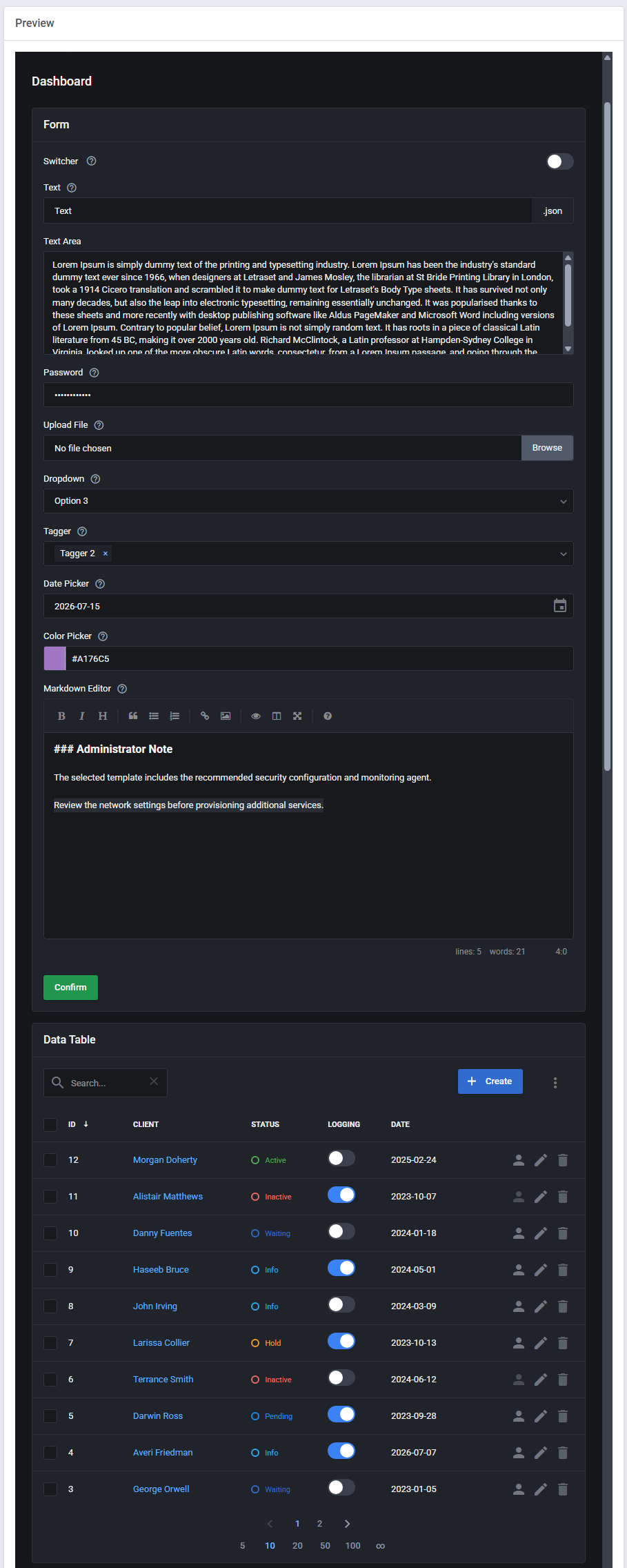
Task: Remove the Tagger 2 tag
Action: pos(106,553)
